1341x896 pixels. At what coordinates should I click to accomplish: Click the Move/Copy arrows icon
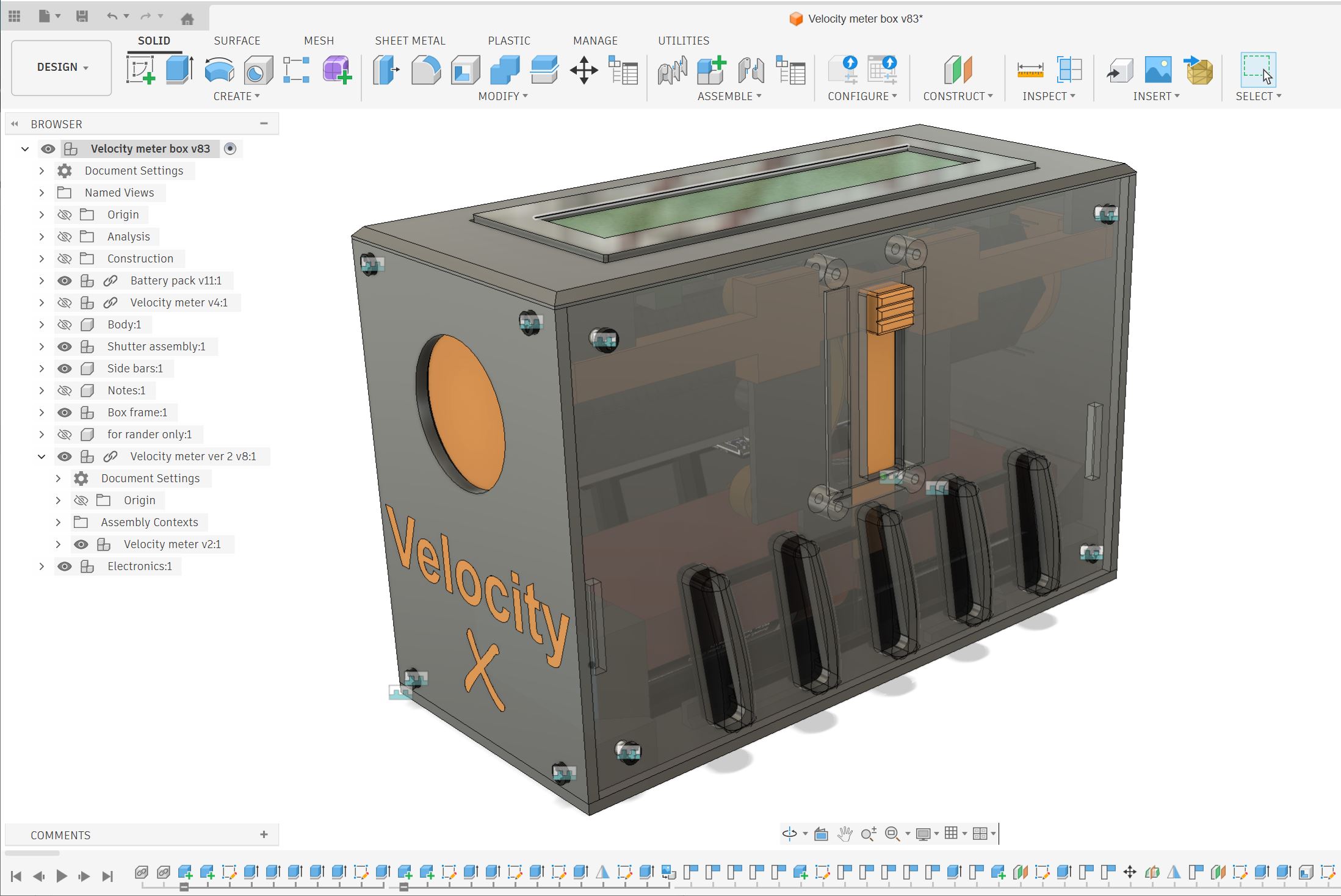coord(584,70)
